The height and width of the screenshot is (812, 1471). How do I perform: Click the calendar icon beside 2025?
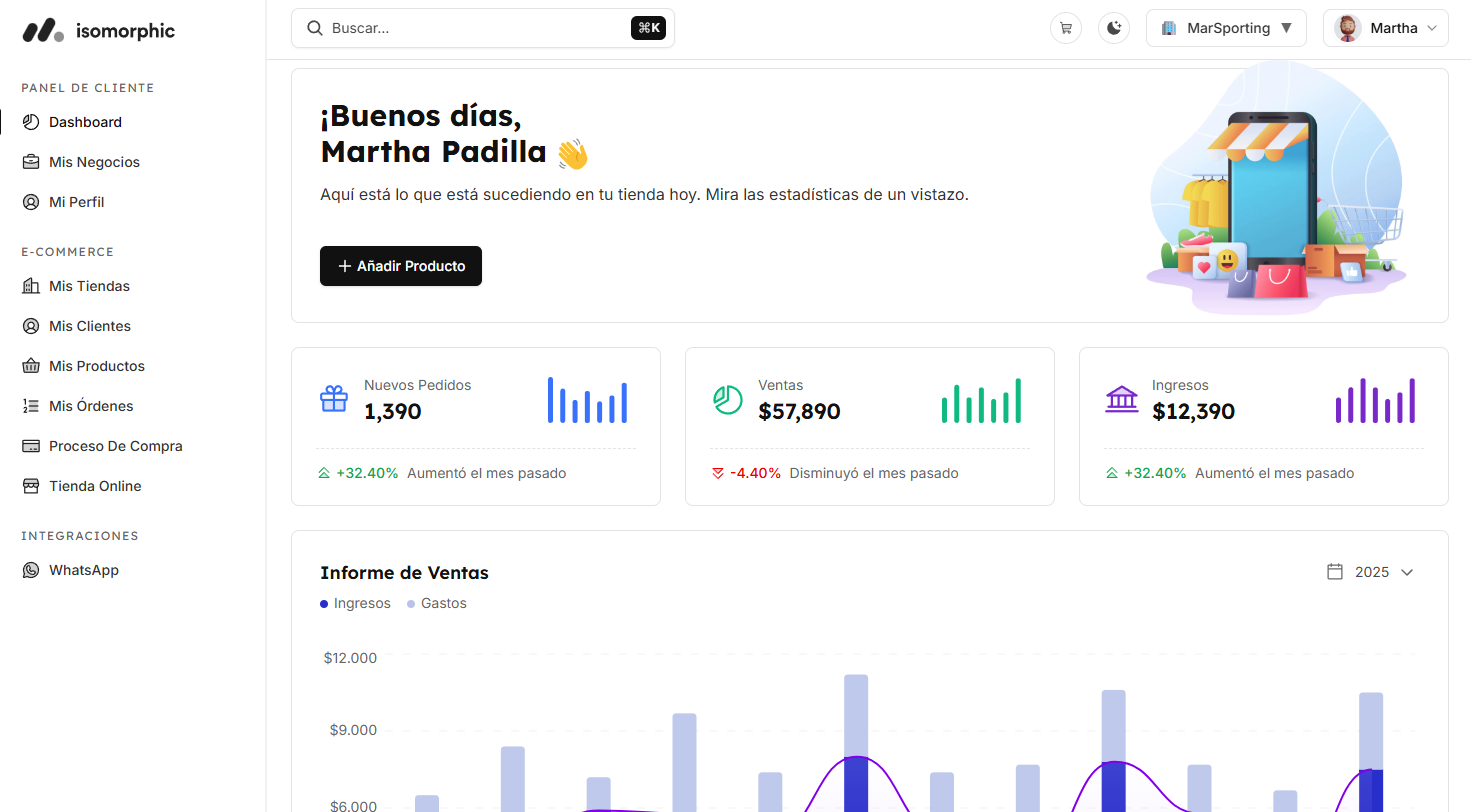click(1335, 572)
